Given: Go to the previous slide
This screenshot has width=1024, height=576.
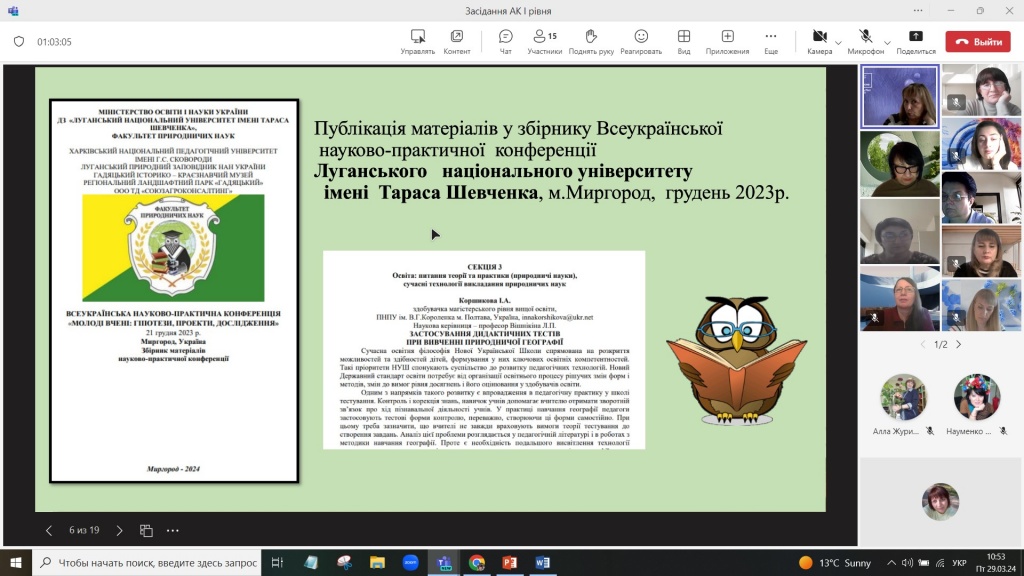Looking at the screenshot, I should pyautogui.click(x=49, y=531).
